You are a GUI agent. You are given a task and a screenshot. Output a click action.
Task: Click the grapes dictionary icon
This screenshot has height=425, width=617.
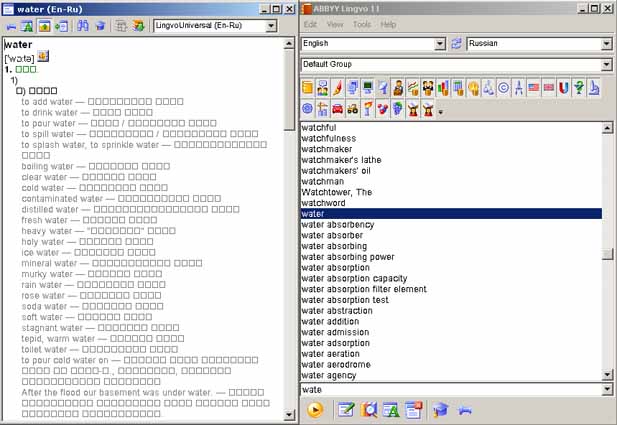398,109
